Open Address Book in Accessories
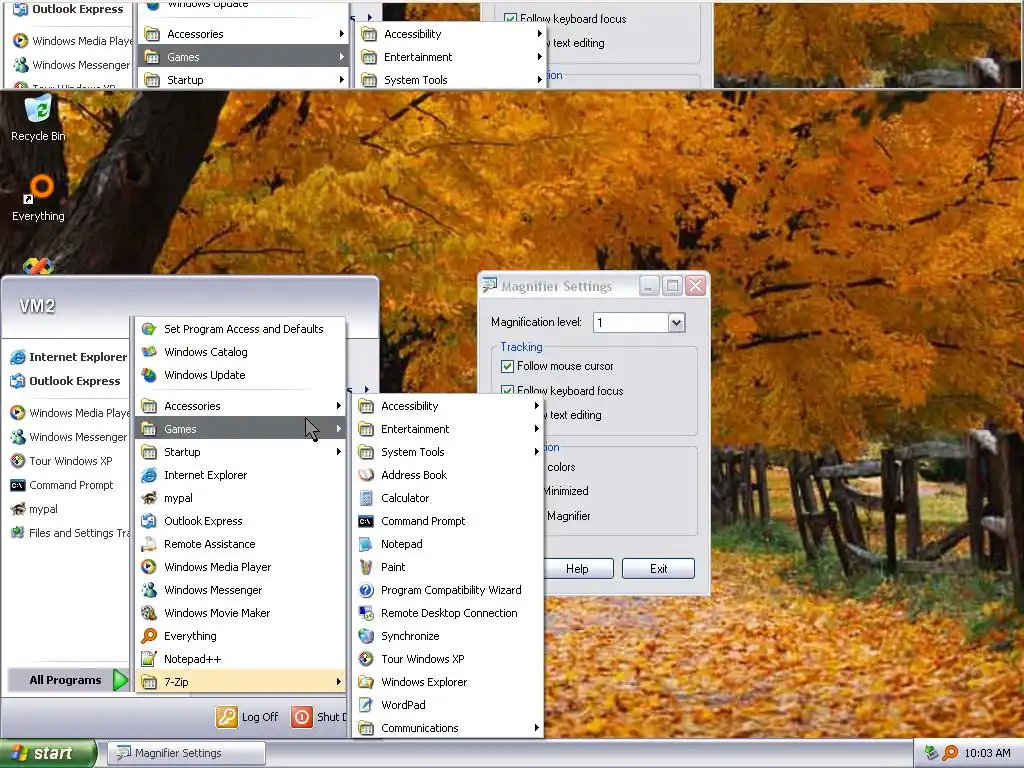The height and width of the screenshot is (768, 1024). 448,475
